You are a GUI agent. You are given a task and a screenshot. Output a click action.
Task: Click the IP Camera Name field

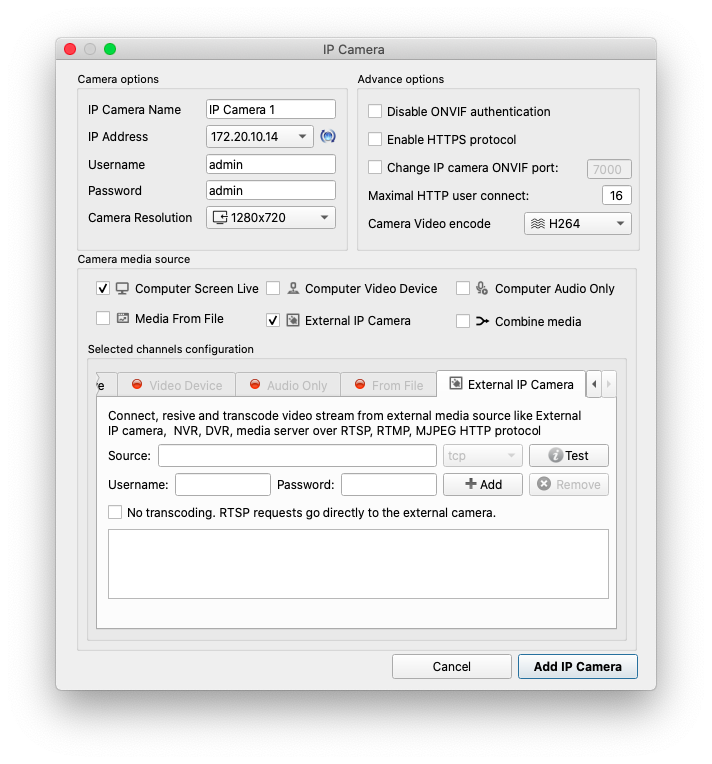[271, 109]
